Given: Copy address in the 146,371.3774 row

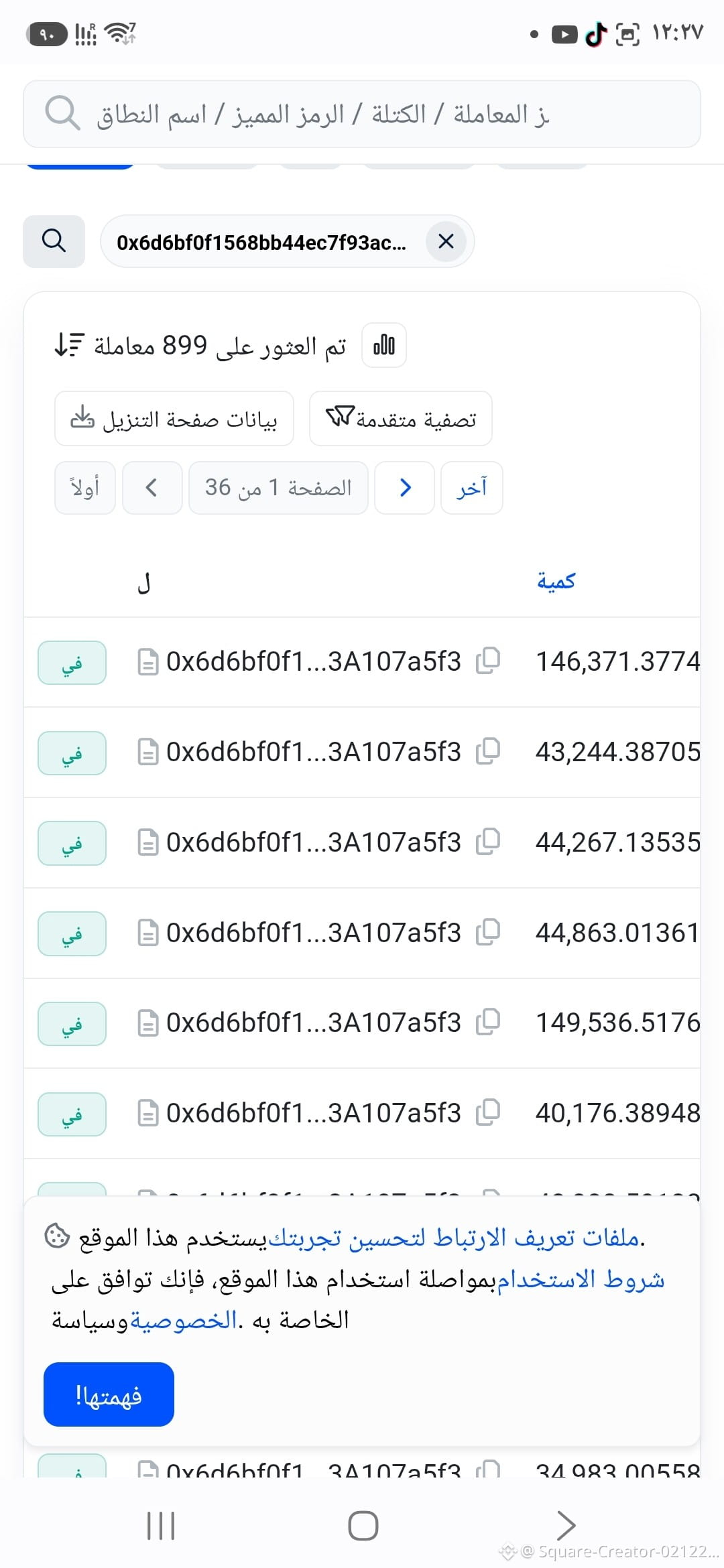Looking at the screenshot, I should point(488,661).
